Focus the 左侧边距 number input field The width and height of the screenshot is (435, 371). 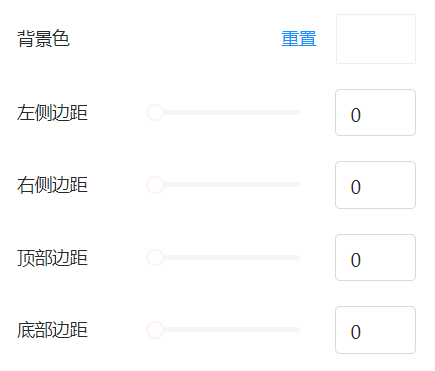tap(375, 113)
